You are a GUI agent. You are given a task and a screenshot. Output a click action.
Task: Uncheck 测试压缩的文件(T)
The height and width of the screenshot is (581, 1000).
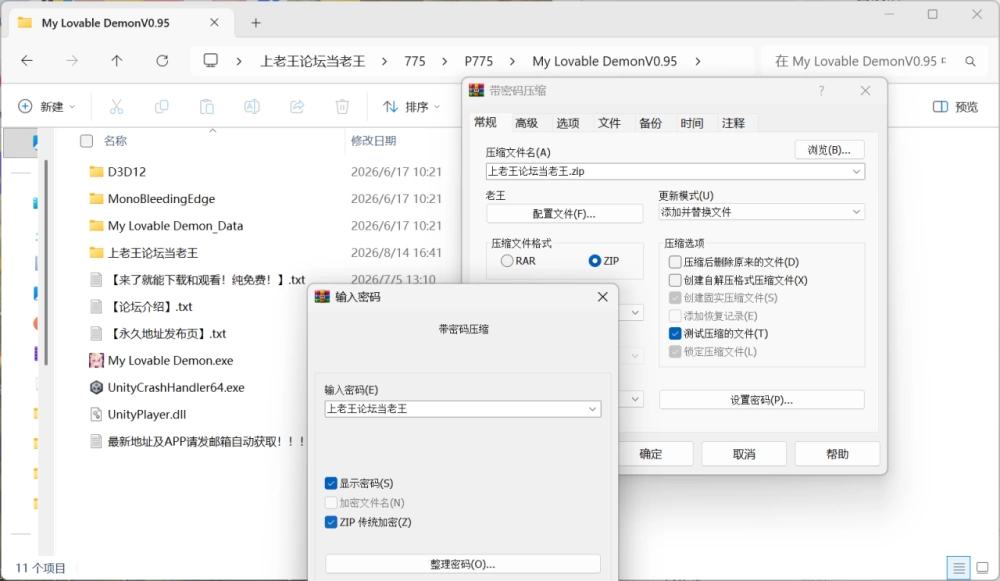(x=675, y=334)
